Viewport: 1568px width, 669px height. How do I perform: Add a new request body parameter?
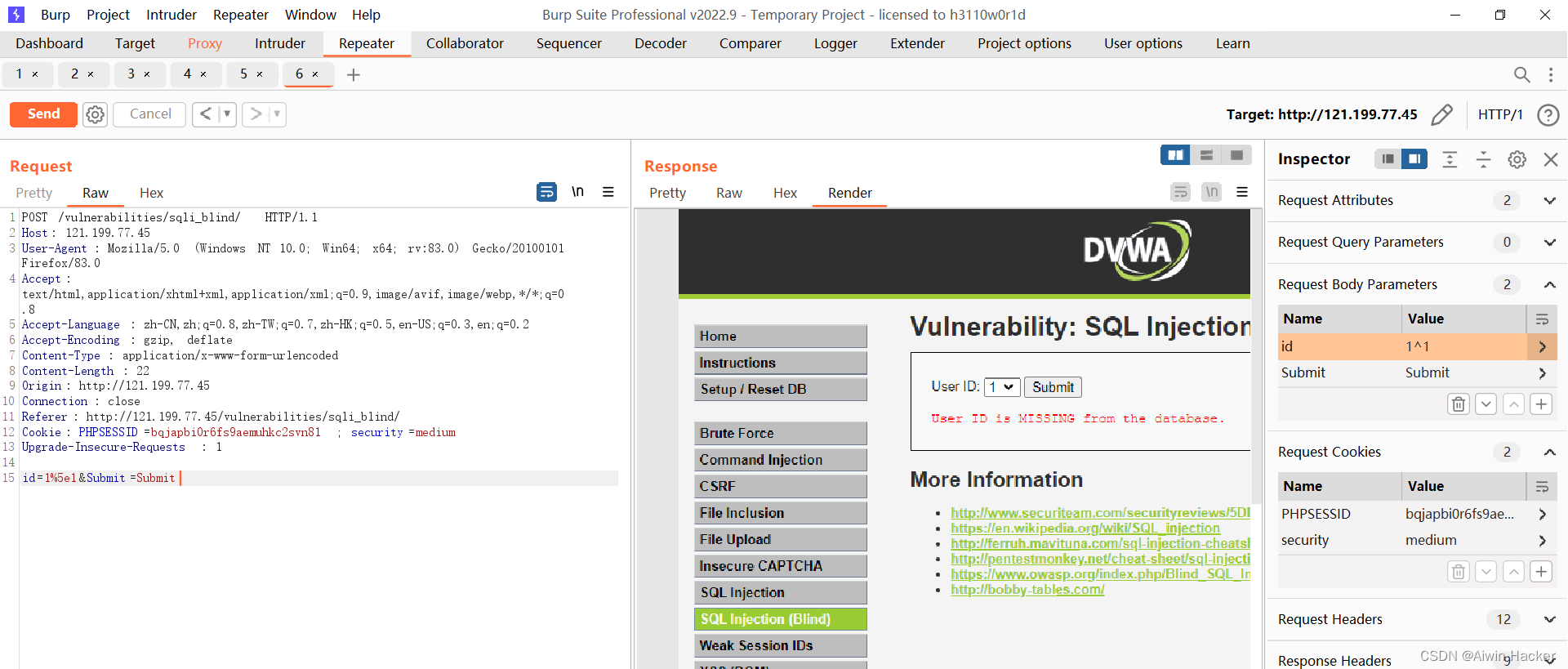coord(1541,404)
